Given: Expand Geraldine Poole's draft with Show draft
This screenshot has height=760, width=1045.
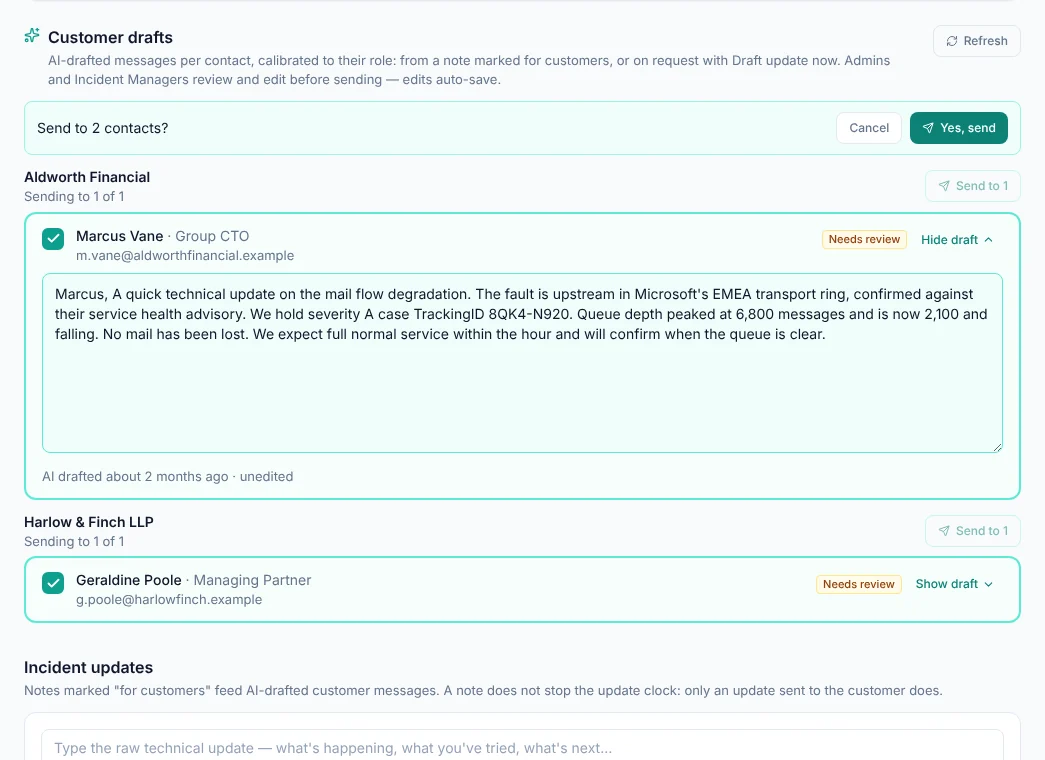Looking at the screenshot, I should click(x=954, y=584).
